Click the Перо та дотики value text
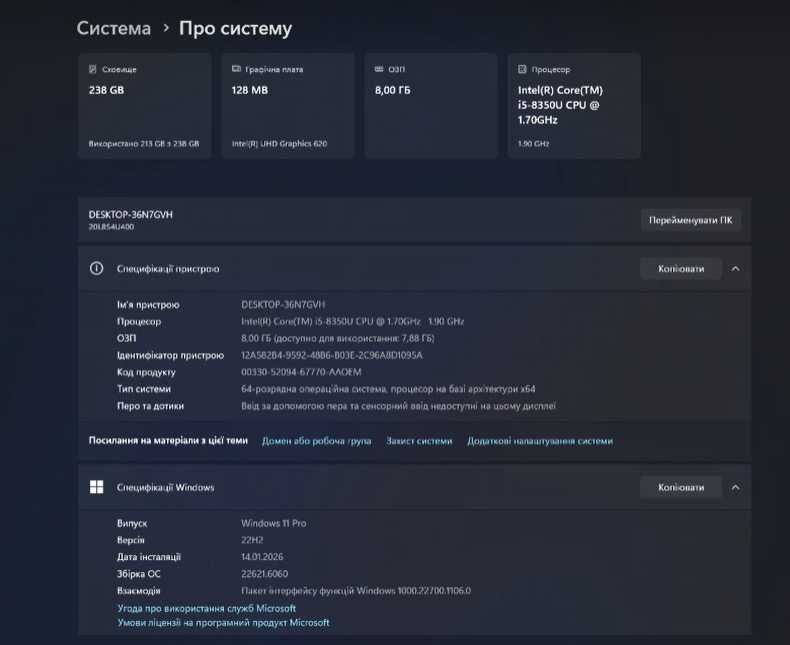 tap(398, 406)
